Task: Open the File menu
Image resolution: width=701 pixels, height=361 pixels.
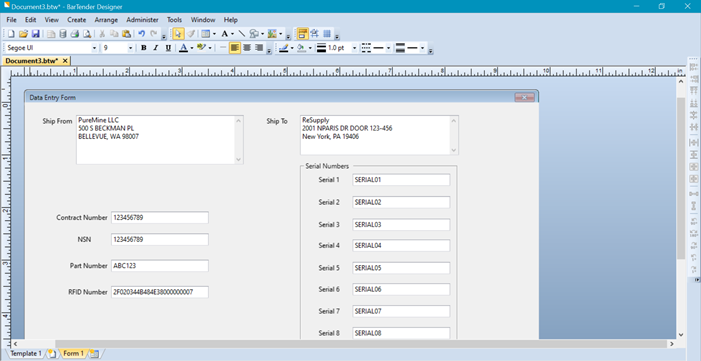Action: [12, 20]
